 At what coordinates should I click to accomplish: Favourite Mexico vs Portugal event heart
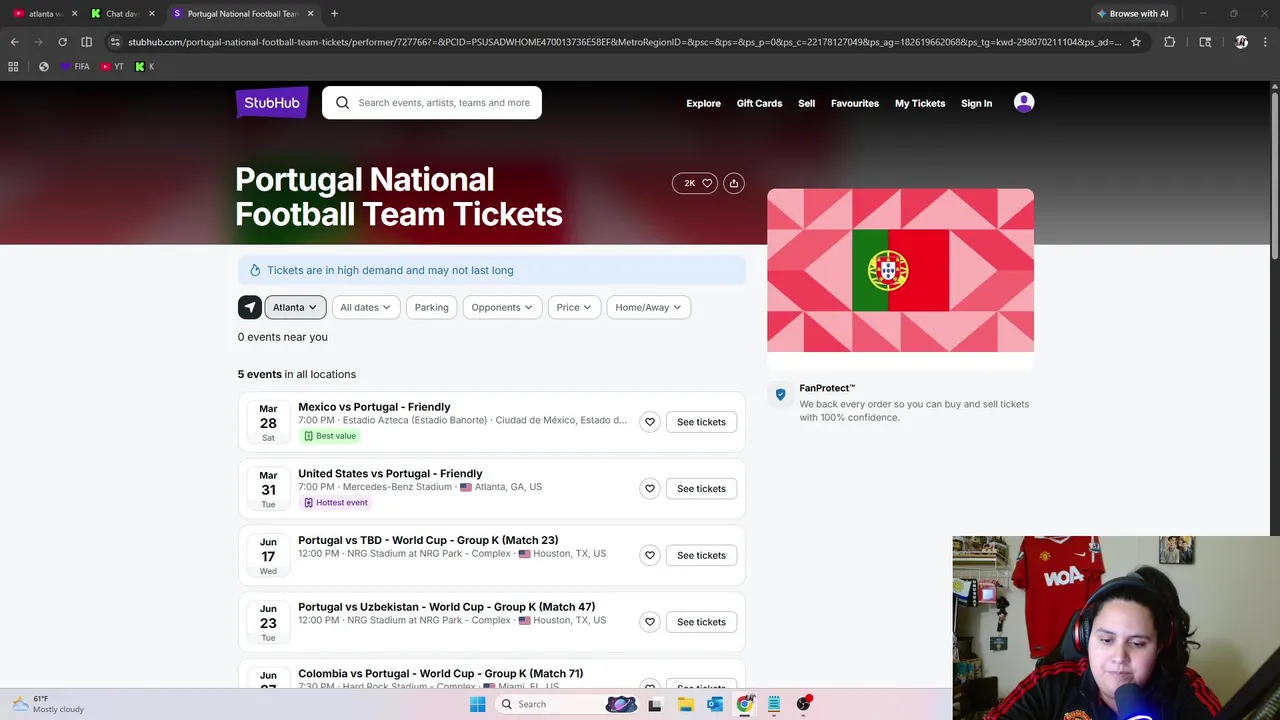pyautogui.click(x=650, y=422)
